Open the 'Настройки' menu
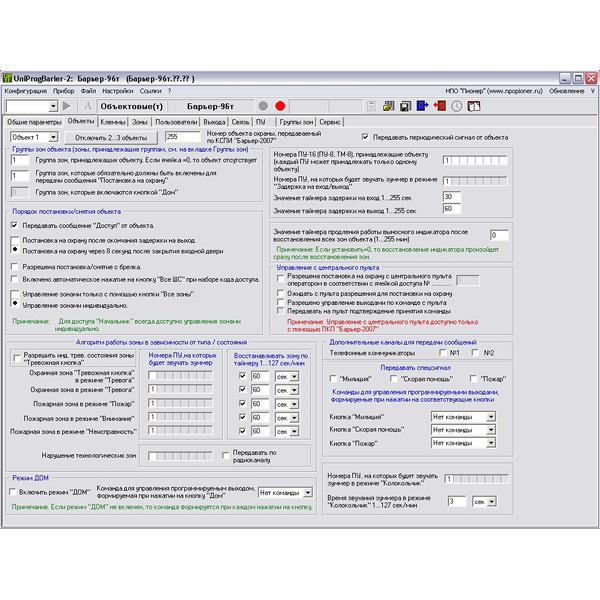 117,90
